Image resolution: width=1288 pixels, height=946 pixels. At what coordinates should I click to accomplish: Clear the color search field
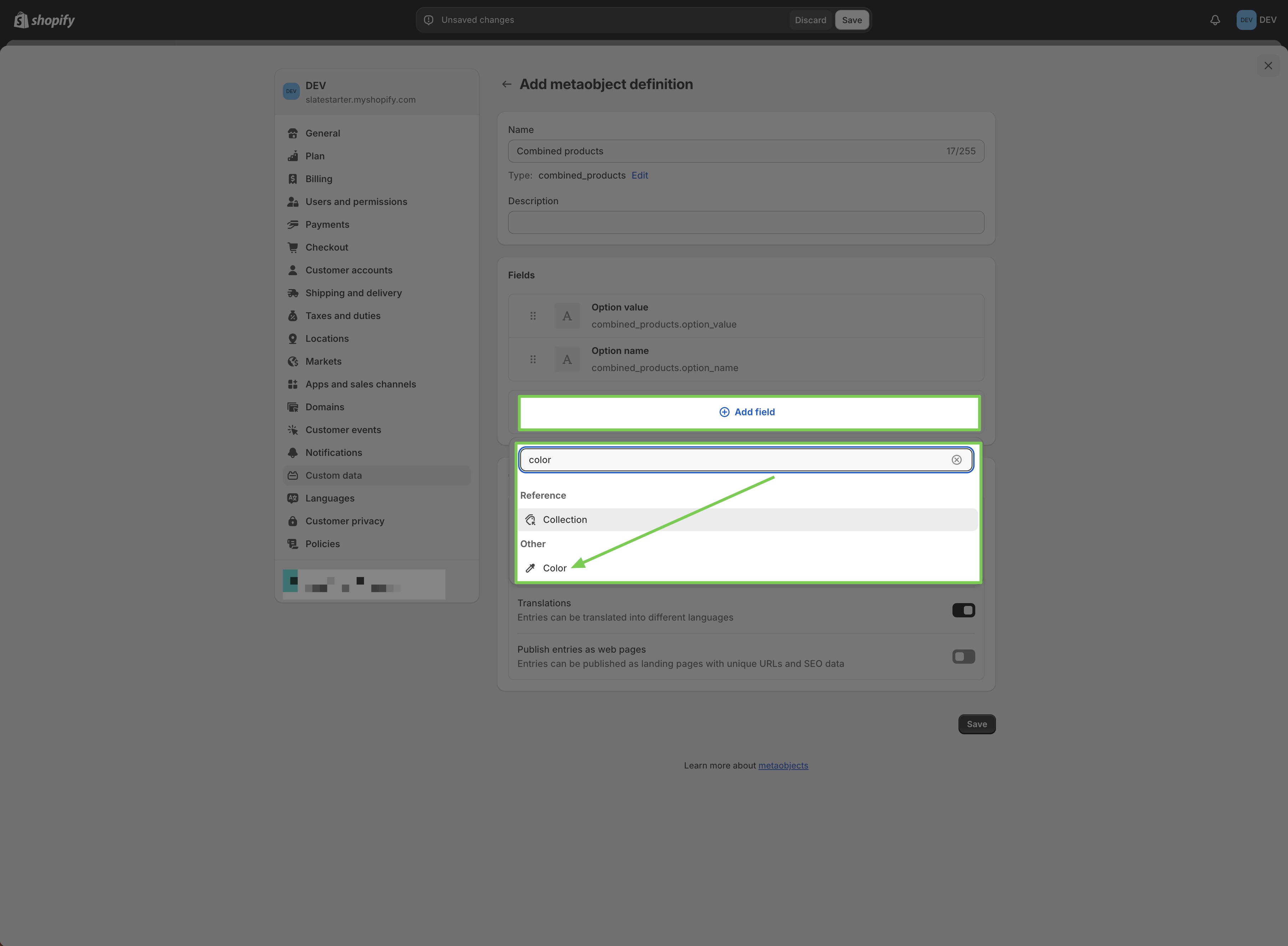(956, 460)
